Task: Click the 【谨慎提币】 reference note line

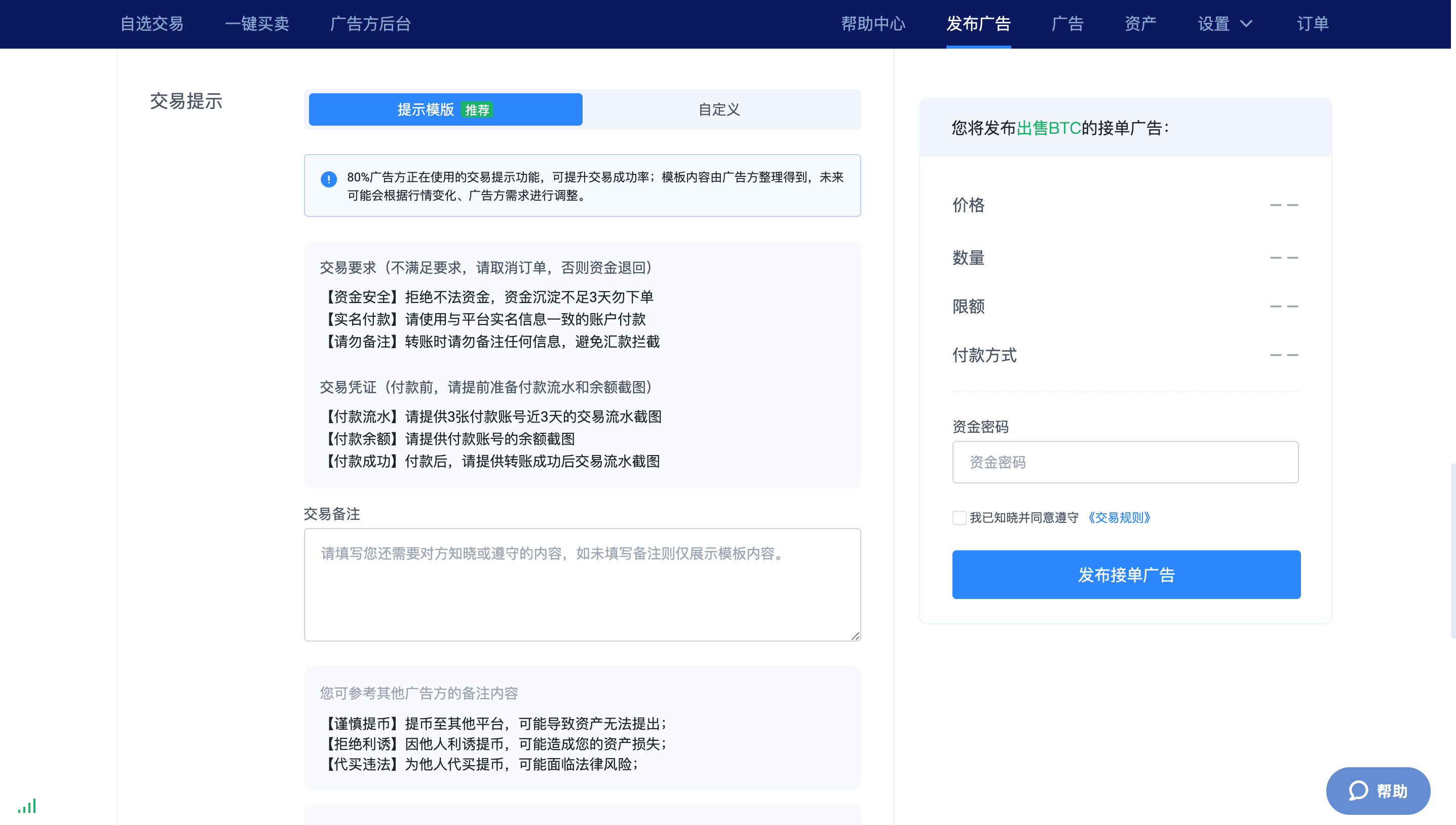Action: coord(494,724)
